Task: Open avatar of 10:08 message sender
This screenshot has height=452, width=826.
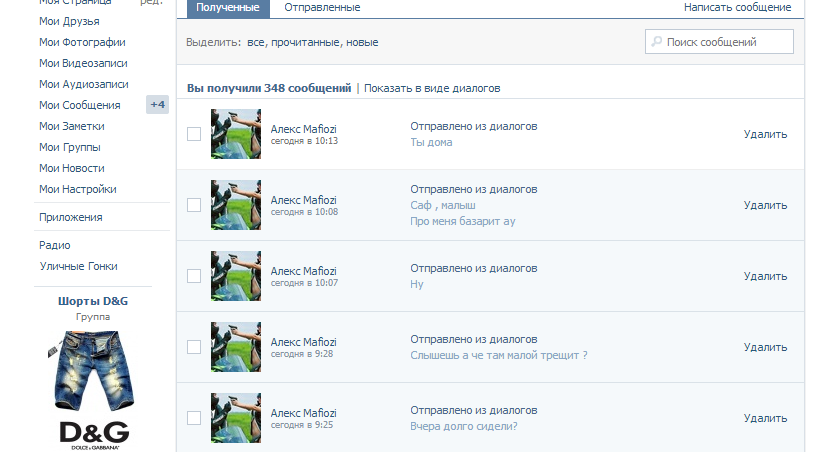Action: tap(236, 205)
